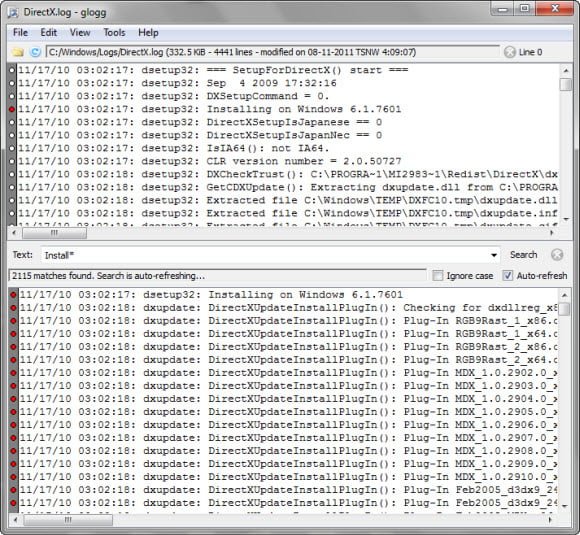This screenshot has width=580, height=535.
Task: Select filtered result 'Plug-In MDX_1.0.2905.0'
Action: 288,412
